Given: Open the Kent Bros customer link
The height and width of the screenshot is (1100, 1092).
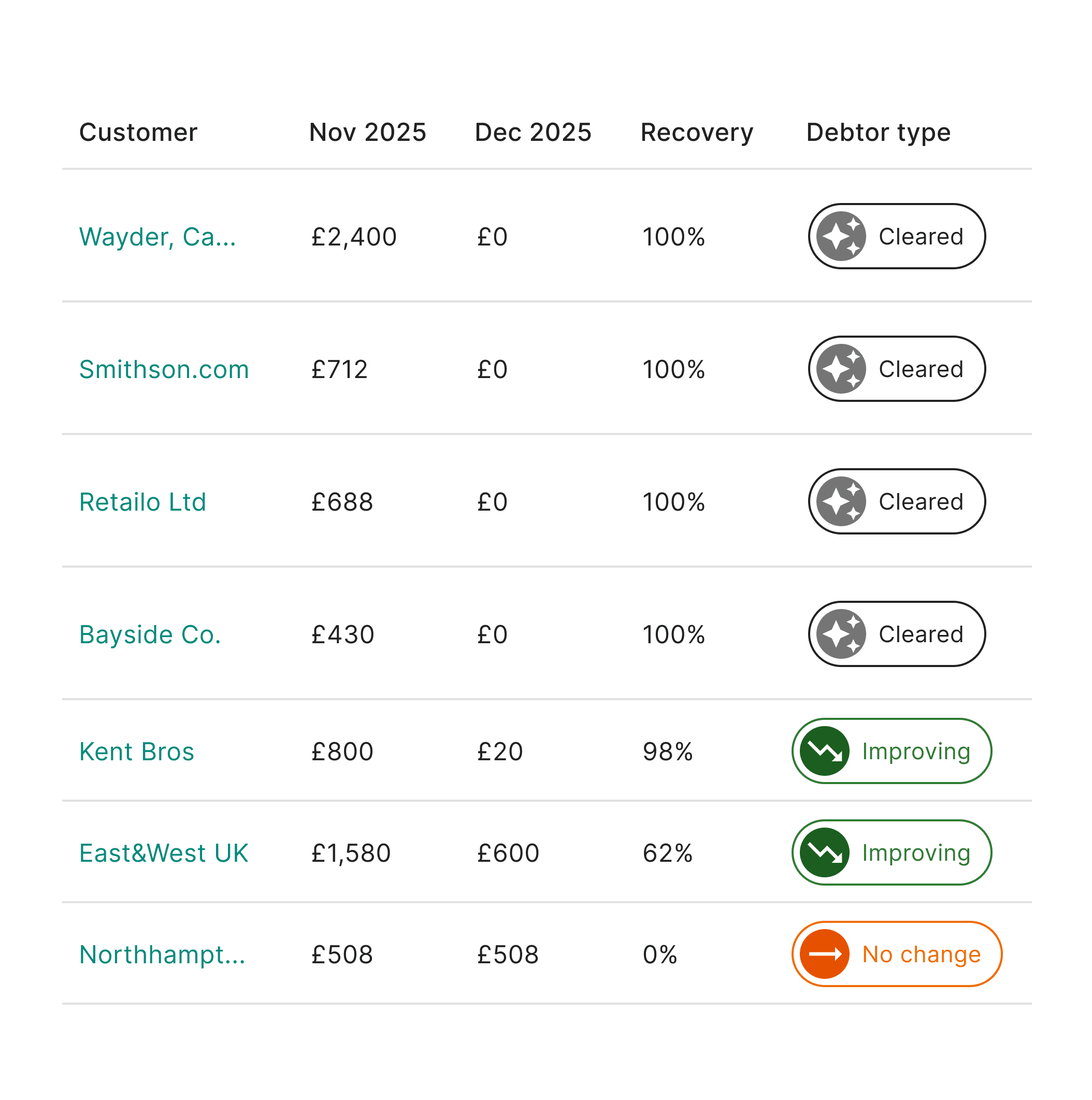Looking at the screenshot, I should pyautogui.click(x=137, y=752).
